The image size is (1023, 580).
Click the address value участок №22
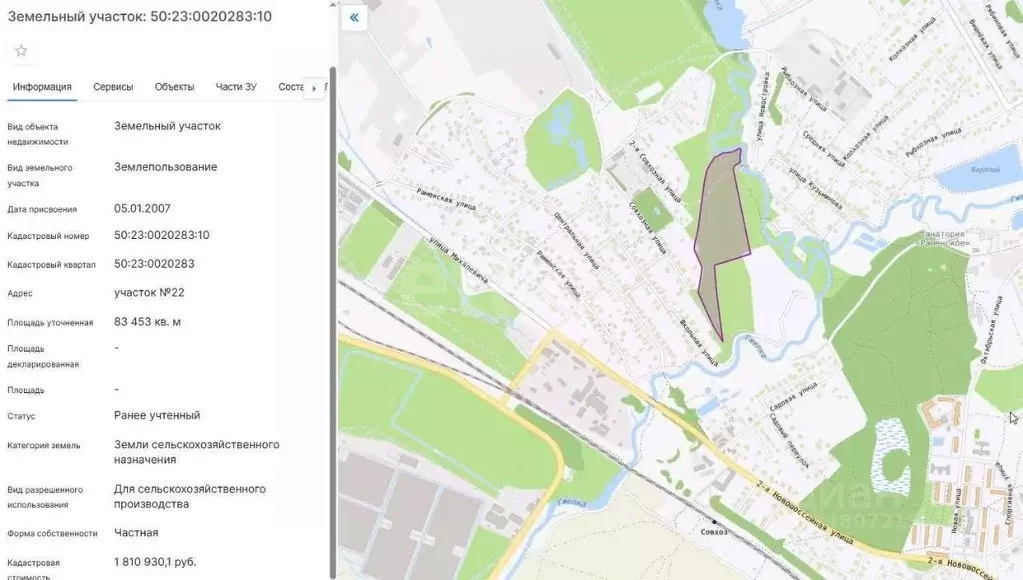pos(149,293)
